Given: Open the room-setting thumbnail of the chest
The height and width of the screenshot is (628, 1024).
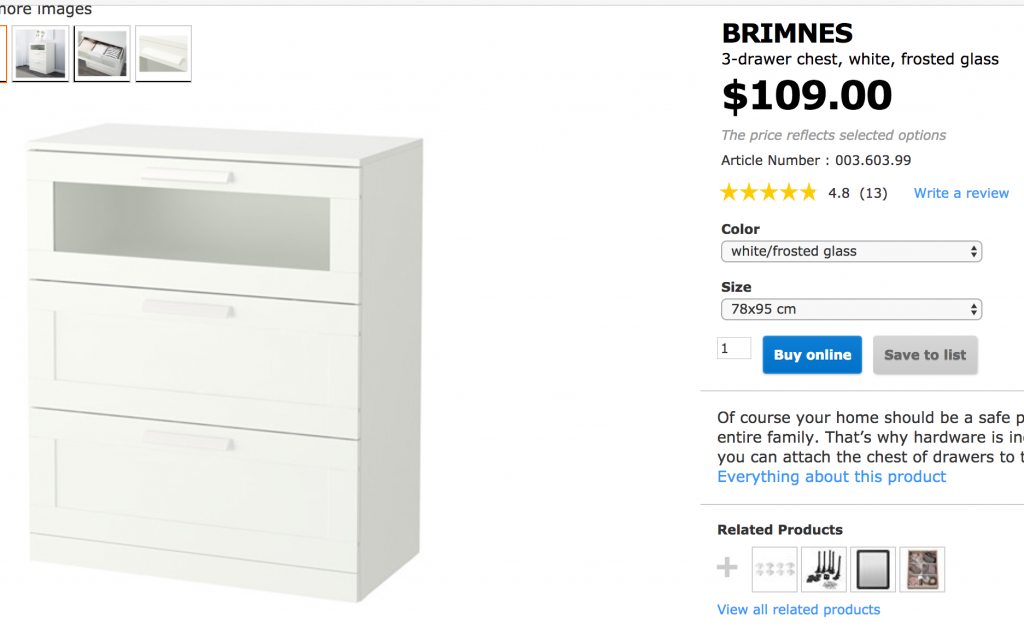Looking at the screenshot, I should 40,53.
